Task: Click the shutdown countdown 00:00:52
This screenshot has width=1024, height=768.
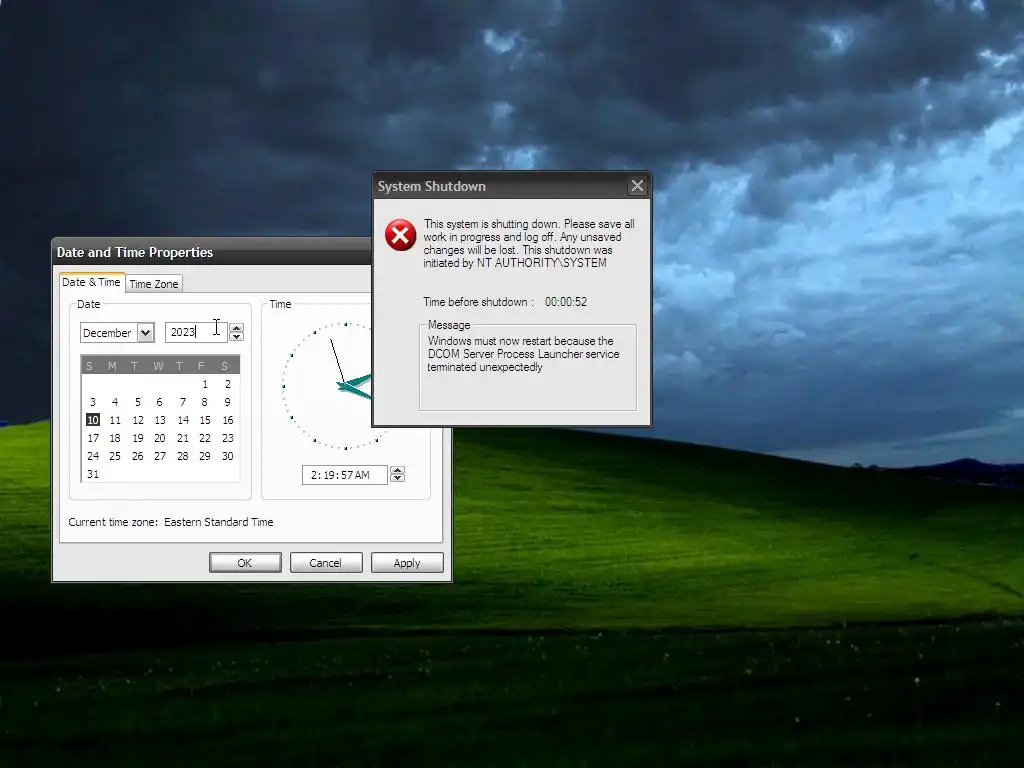Action: (566, 302)
